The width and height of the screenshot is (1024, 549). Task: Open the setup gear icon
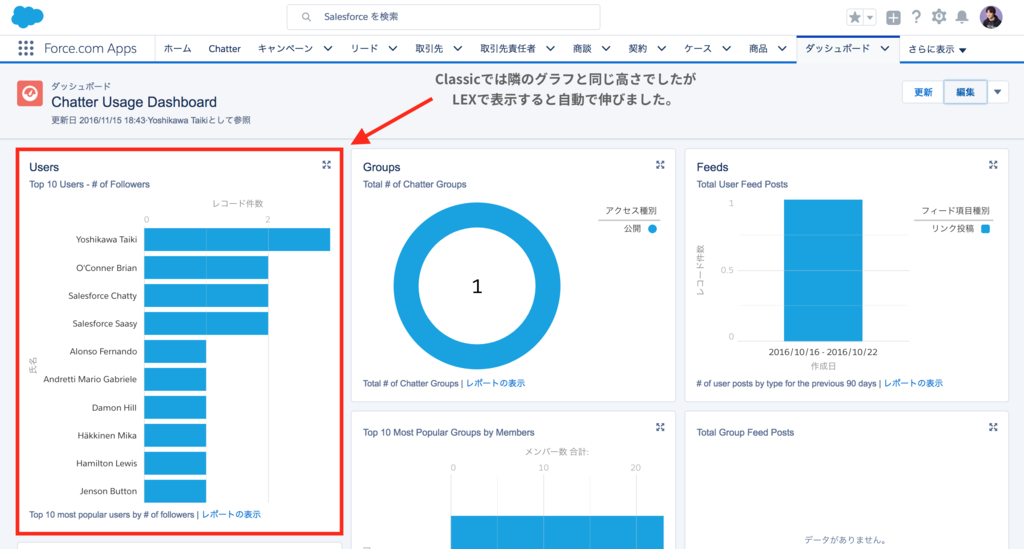click(939, 17)
